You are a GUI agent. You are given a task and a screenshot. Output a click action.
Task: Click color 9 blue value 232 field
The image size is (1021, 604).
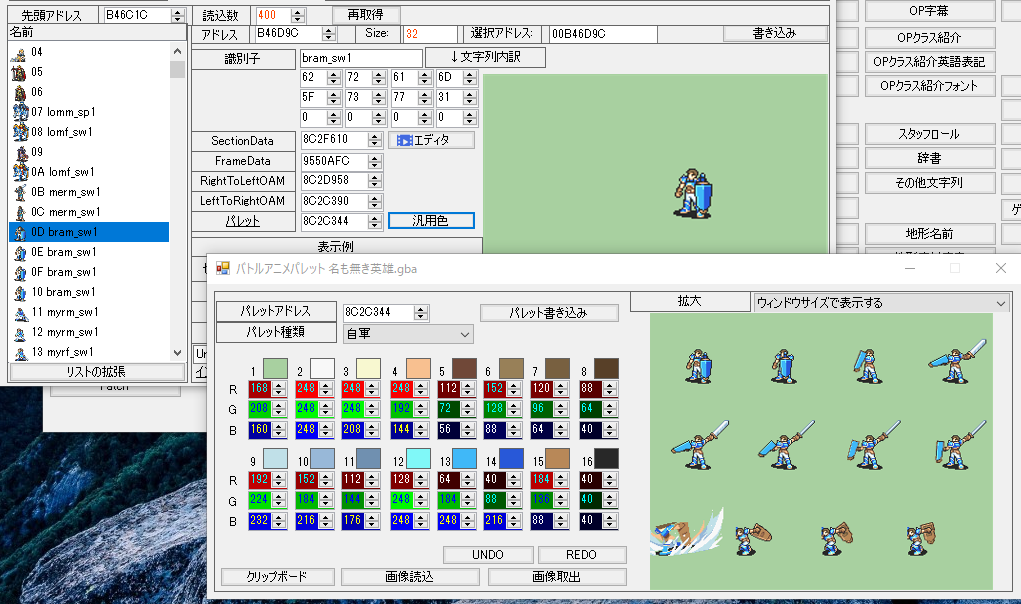[x=260, y=521]
